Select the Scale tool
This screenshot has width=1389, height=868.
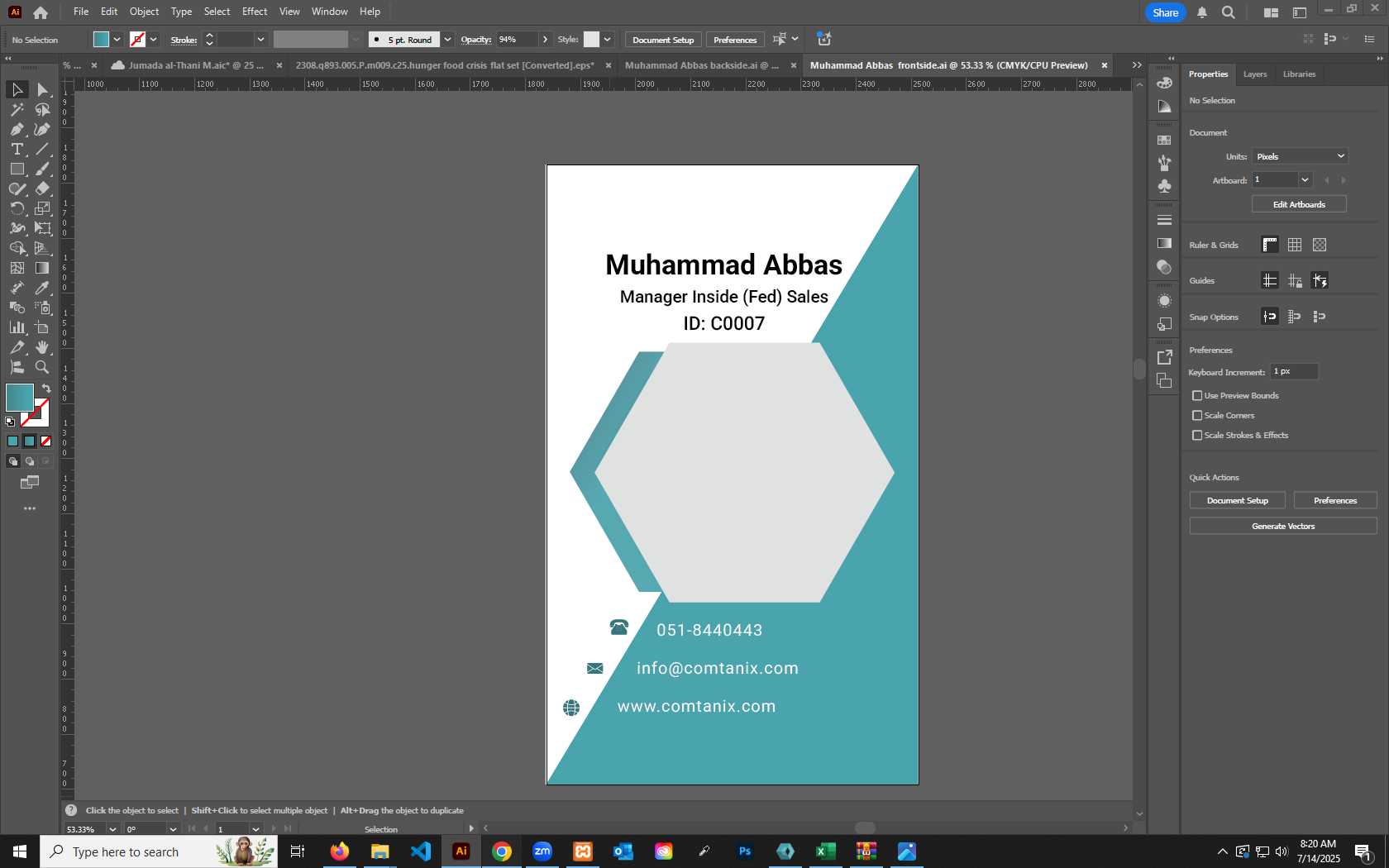(42, 208)
